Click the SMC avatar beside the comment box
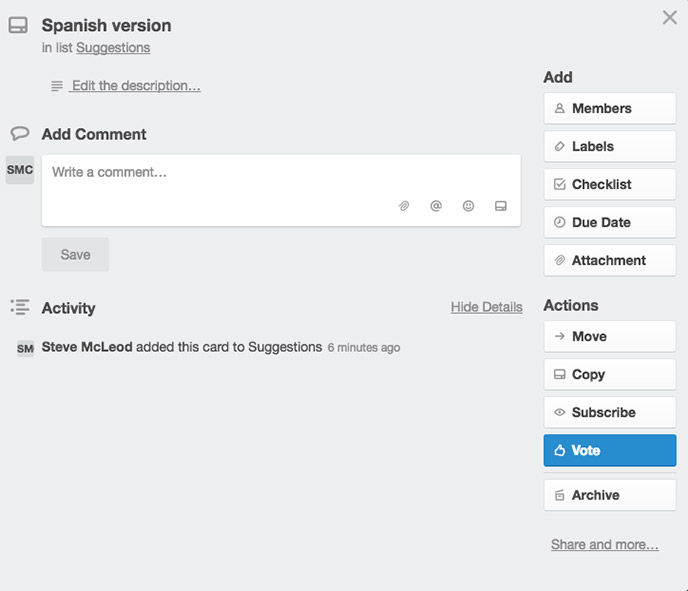The width and height of the screenshot is (688, 591). click(x=20, y=170)
